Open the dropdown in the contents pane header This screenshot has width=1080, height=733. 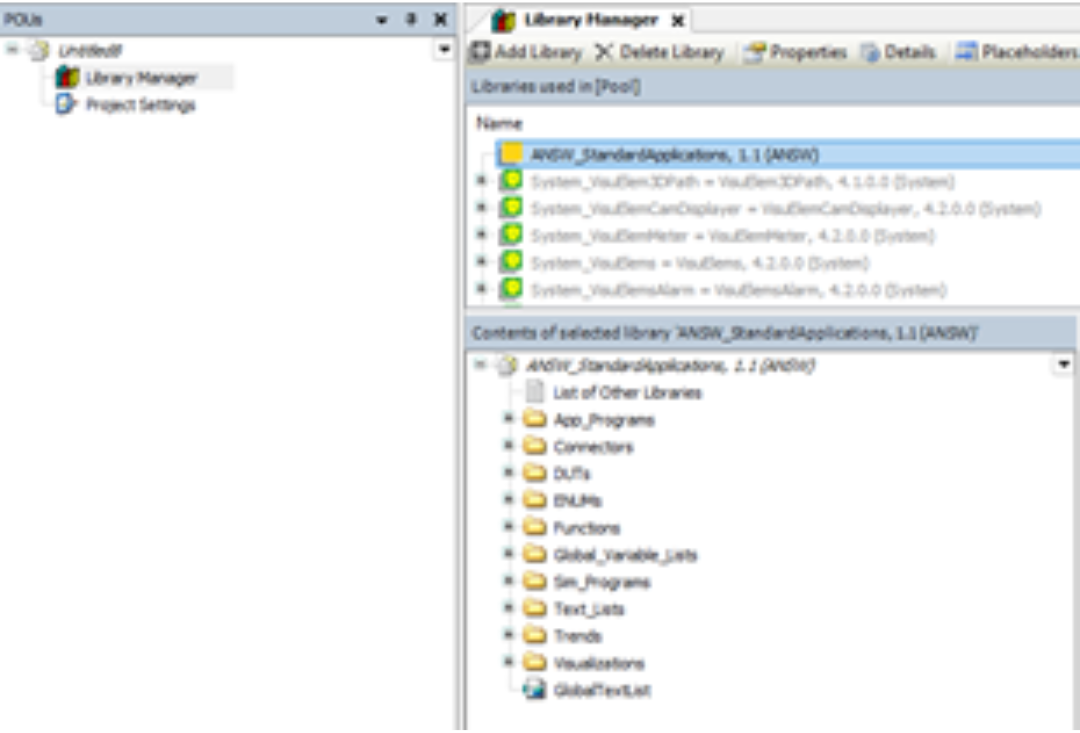pos(1065,361)
